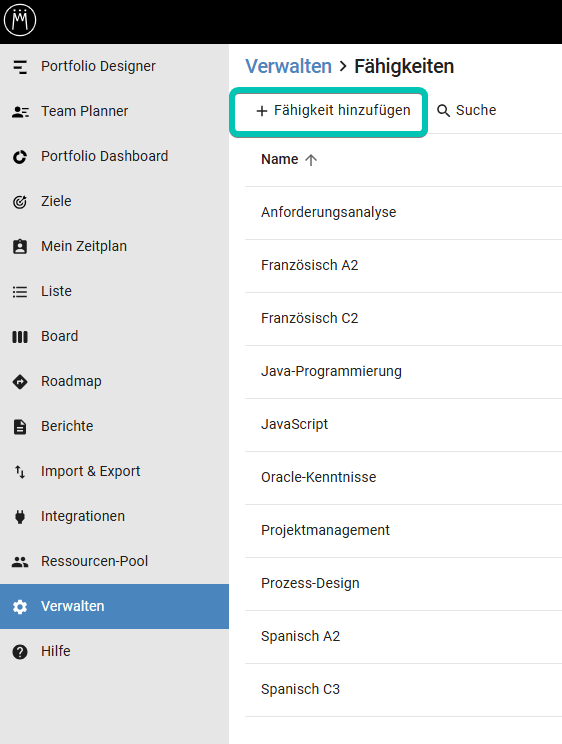Sort by the Name column arrow
562x744 pixels.
tap(311, 160)
